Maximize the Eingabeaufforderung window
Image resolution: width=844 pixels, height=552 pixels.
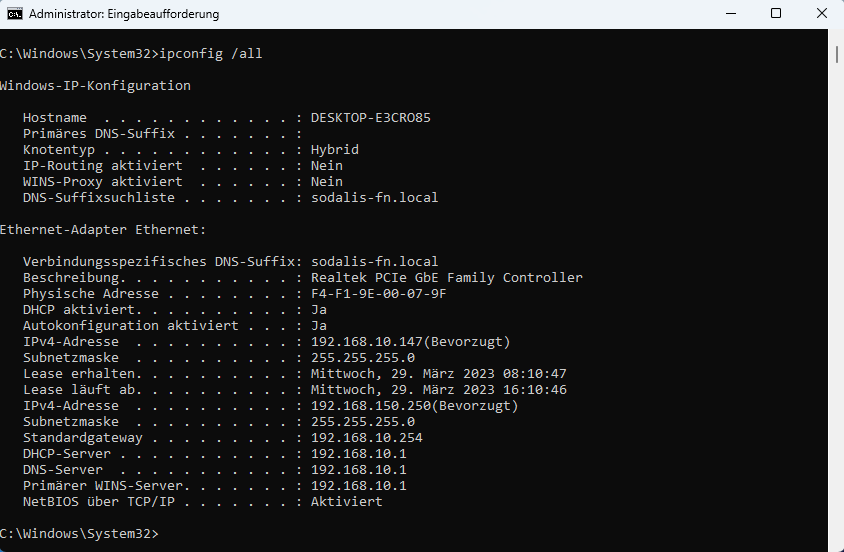click(776, 13)
